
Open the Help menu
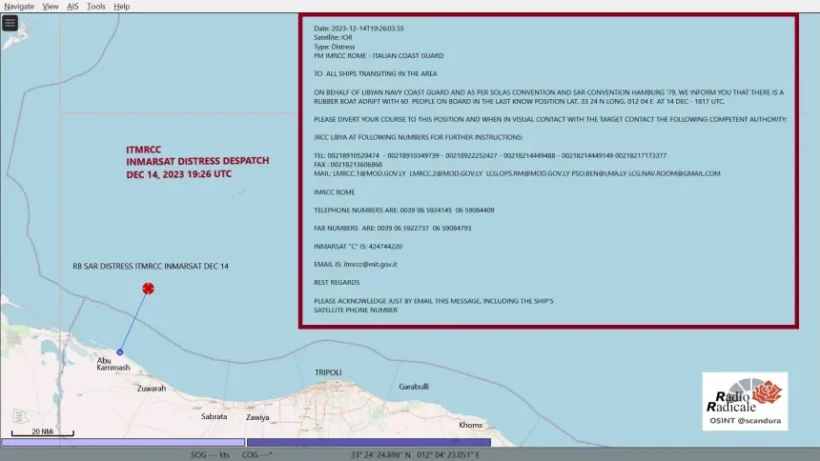(122, 6)
